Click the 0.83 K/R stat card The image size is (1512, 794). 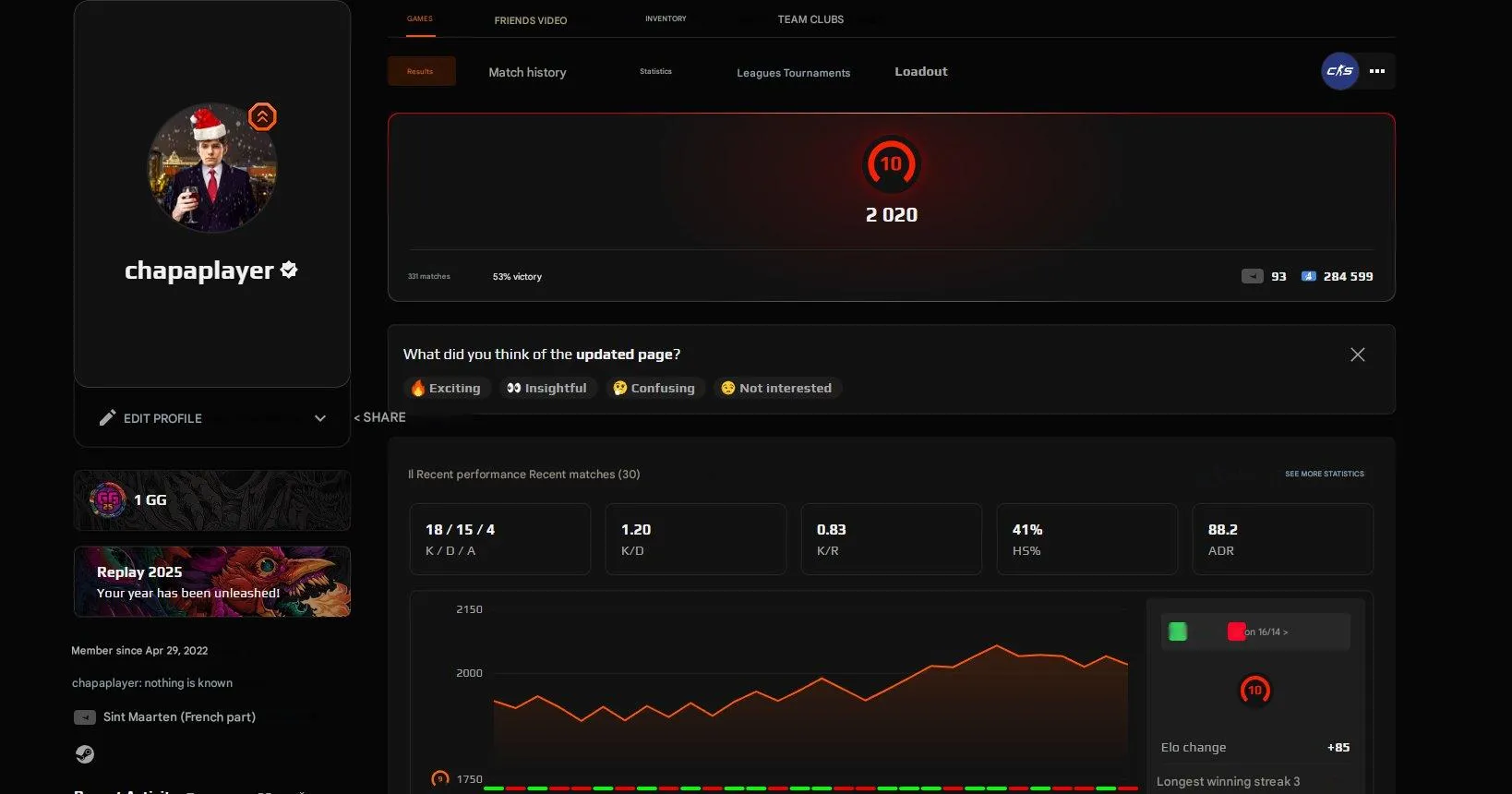coord(892,539)
